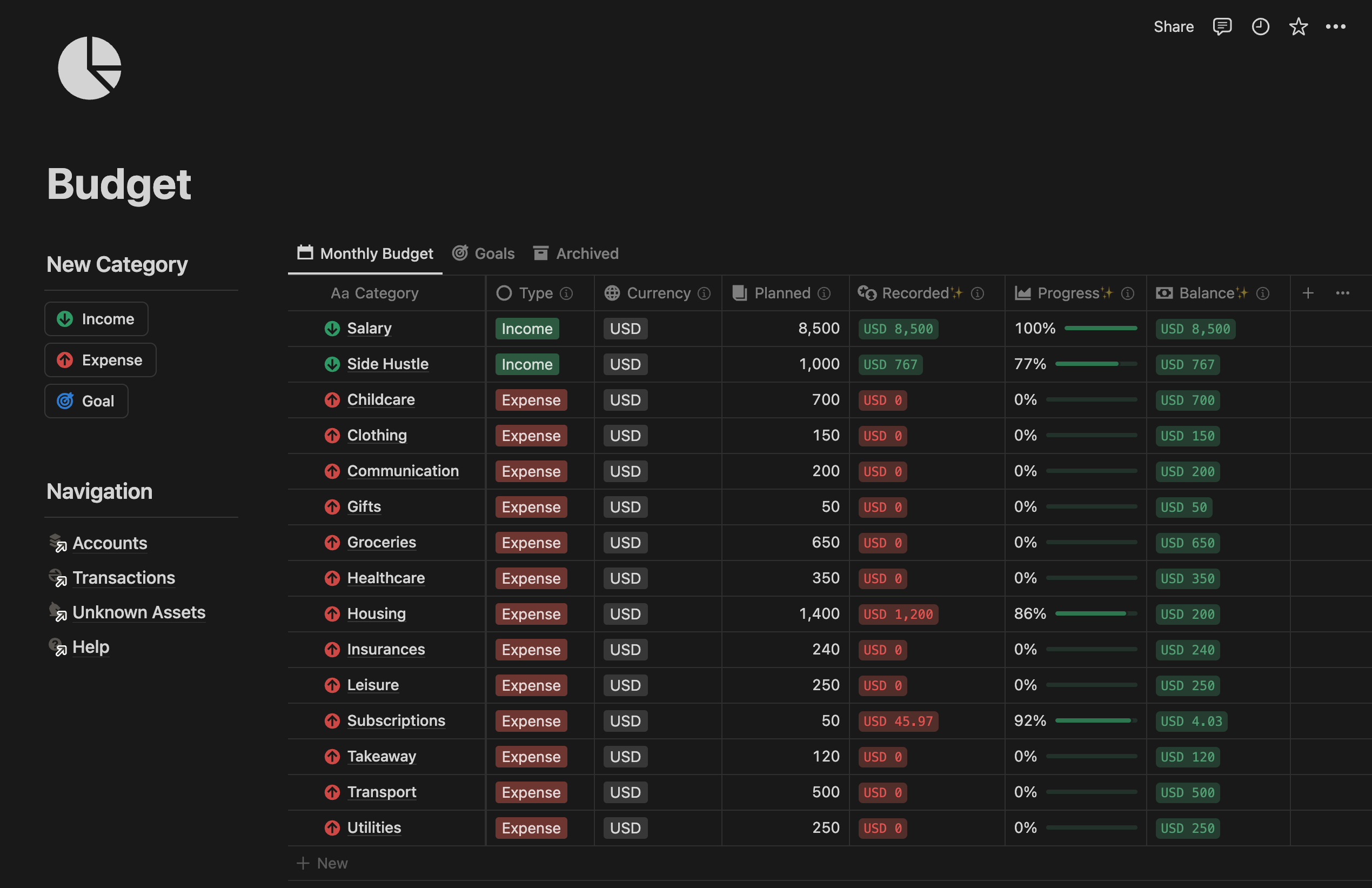
Task: Click the Share button
Action: (1174, 26)
